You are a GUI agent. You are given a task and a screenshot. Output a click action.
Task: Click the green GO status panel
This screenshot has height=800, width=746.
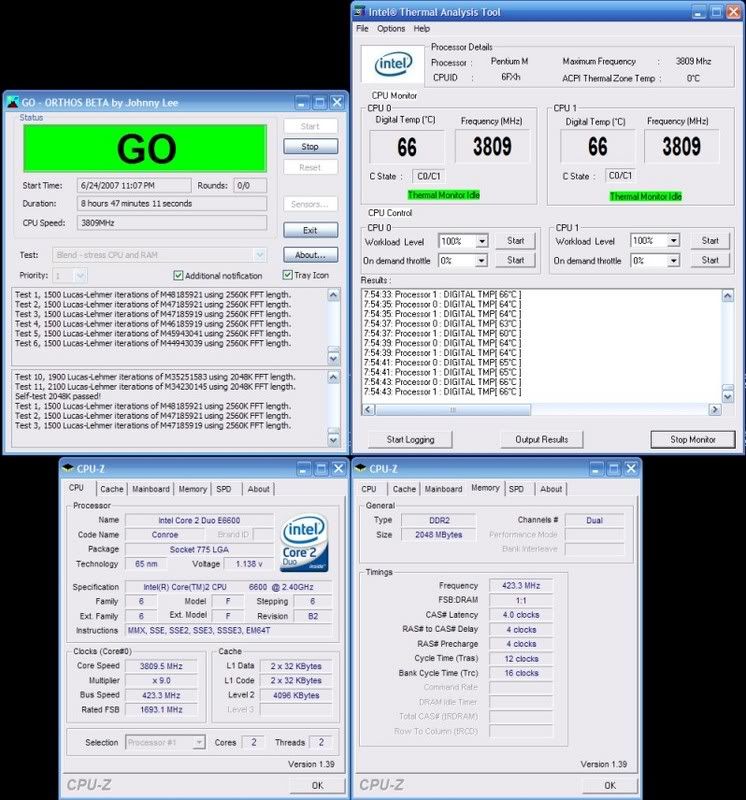coord(145,148)
